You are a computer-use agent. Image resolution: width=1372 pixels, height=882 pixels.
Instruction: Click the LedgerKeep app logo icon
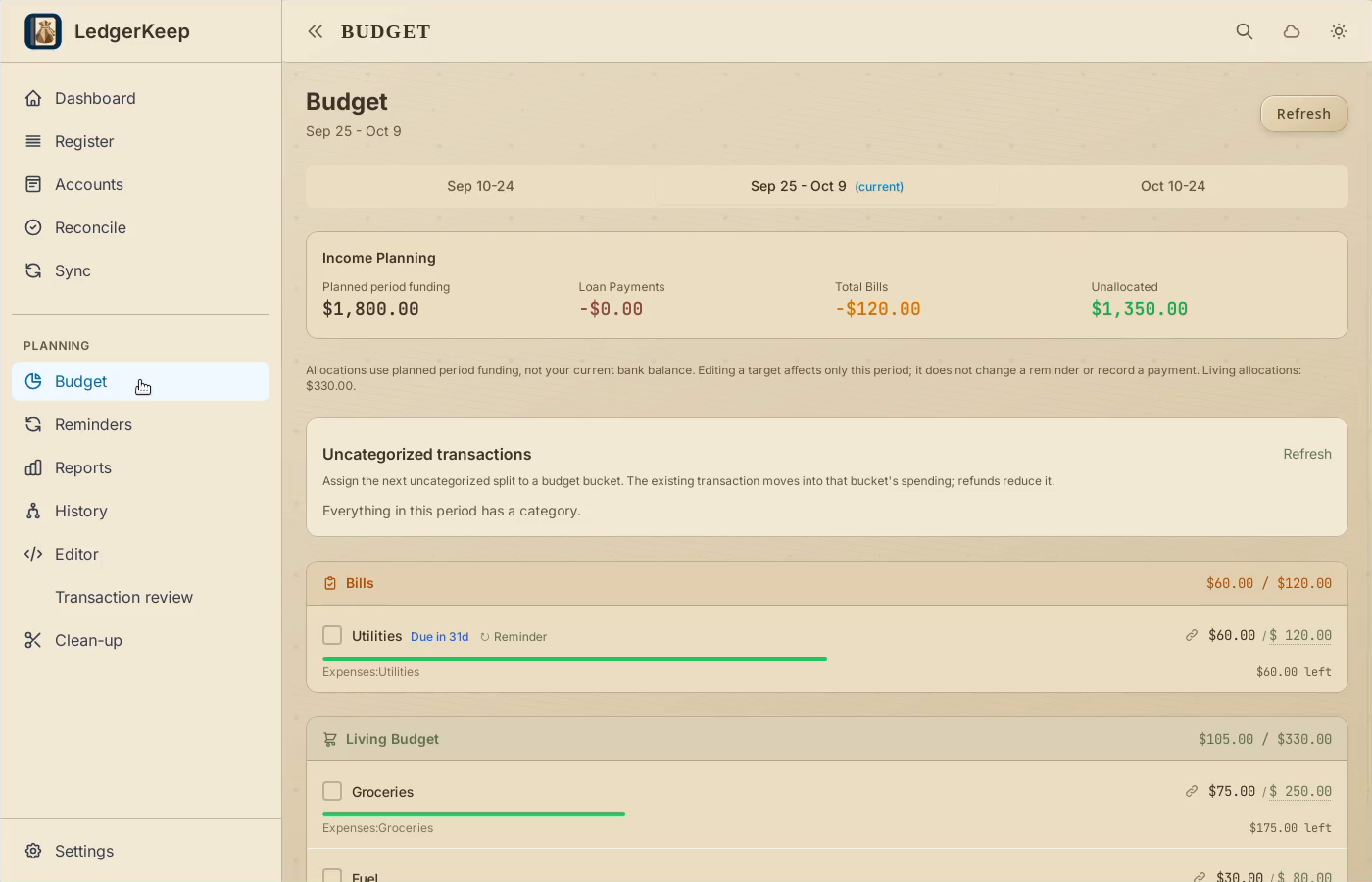(x=43, y=31)
